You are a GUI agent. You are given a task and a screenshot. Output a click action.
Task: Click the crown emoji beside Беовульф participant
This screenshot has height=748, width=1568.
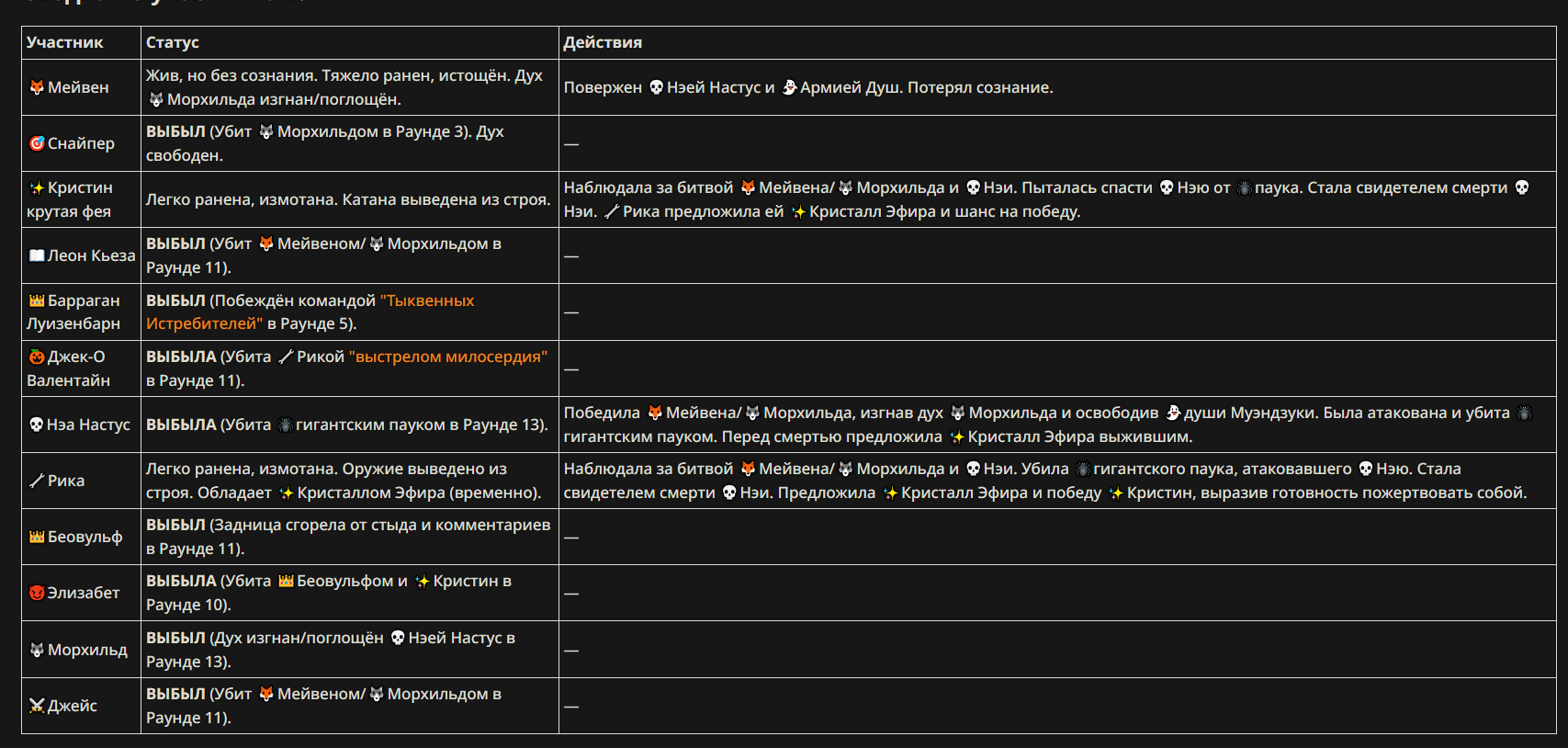[37, 537]
